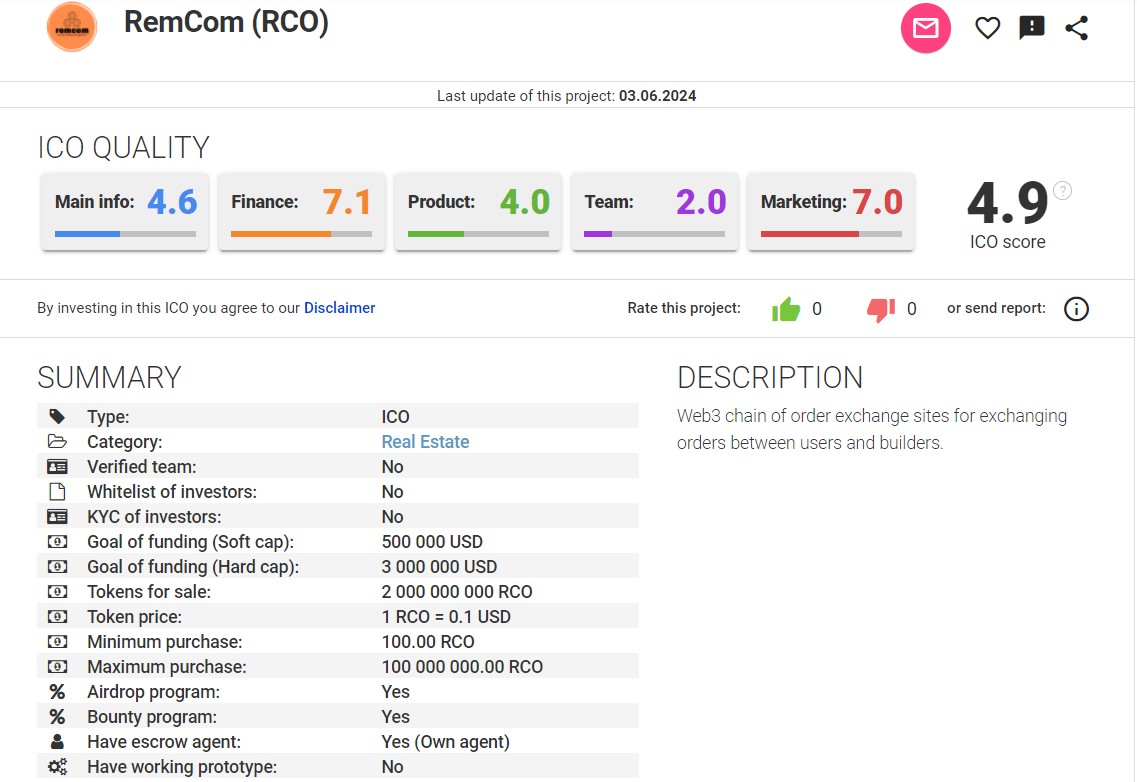The width and height of the screenshot is (1137, 782).
Task: Click the pink email contact button
Action: click(x=925, y=28)
